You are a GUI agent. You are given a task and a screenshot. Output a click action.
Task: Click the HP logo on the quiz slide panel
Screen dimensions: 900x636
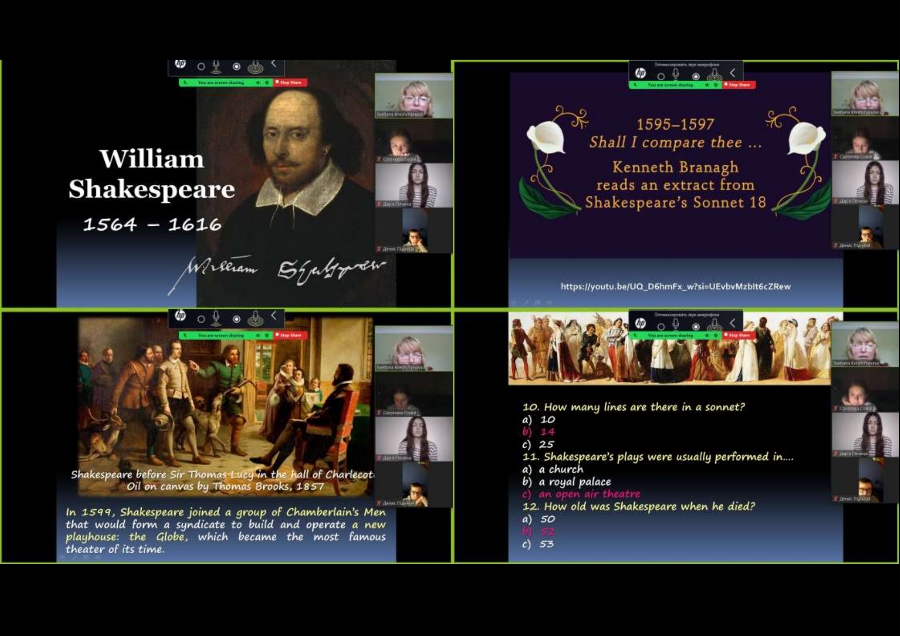click(641, 323)
